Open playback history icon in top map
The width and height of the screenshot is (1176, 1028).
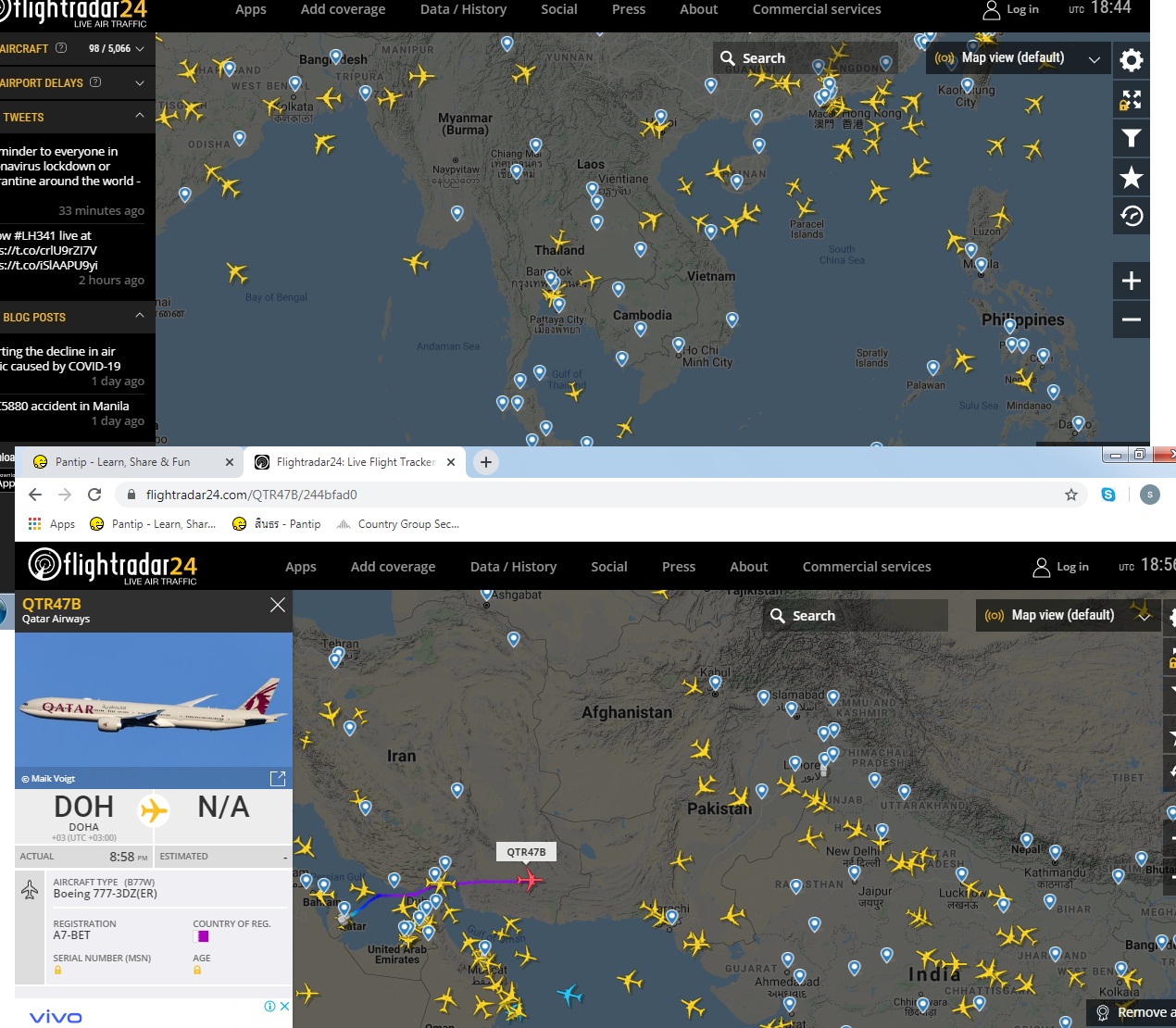[1131, 216]
